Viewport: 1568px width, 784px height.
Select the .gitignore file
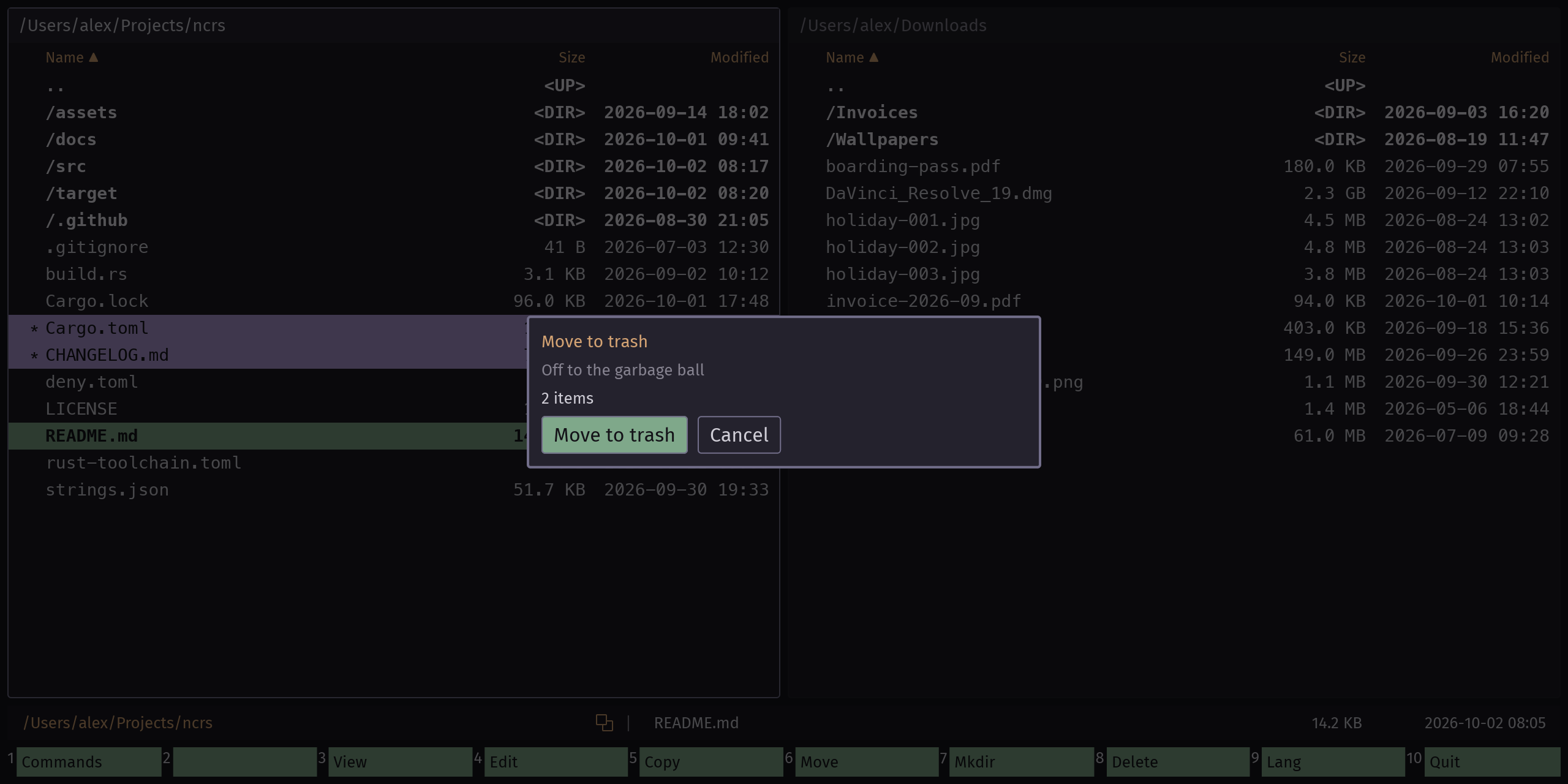(x=394, y=247)
